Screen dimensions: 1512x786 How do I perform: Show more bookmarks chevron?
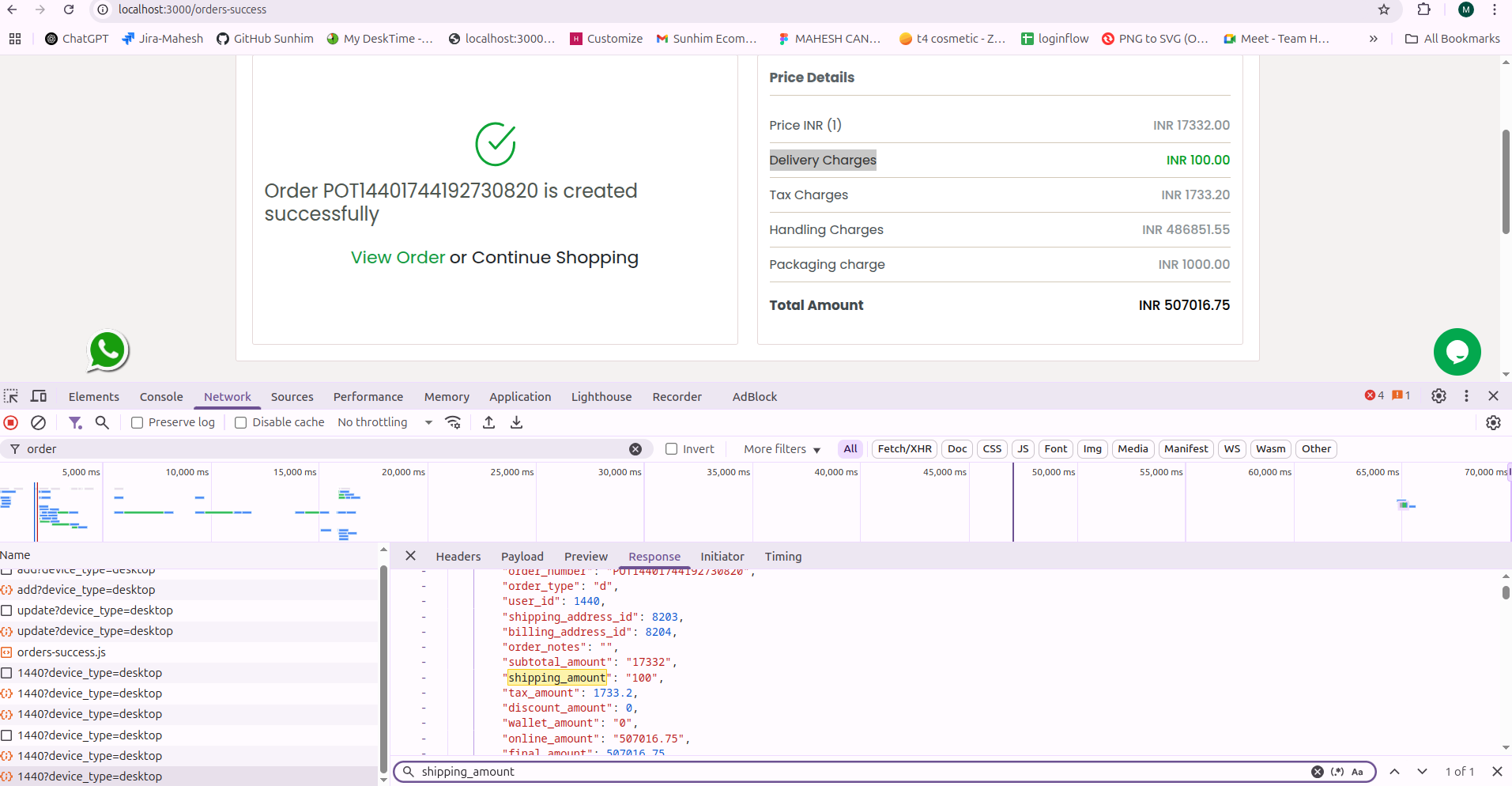[1374, 39]
